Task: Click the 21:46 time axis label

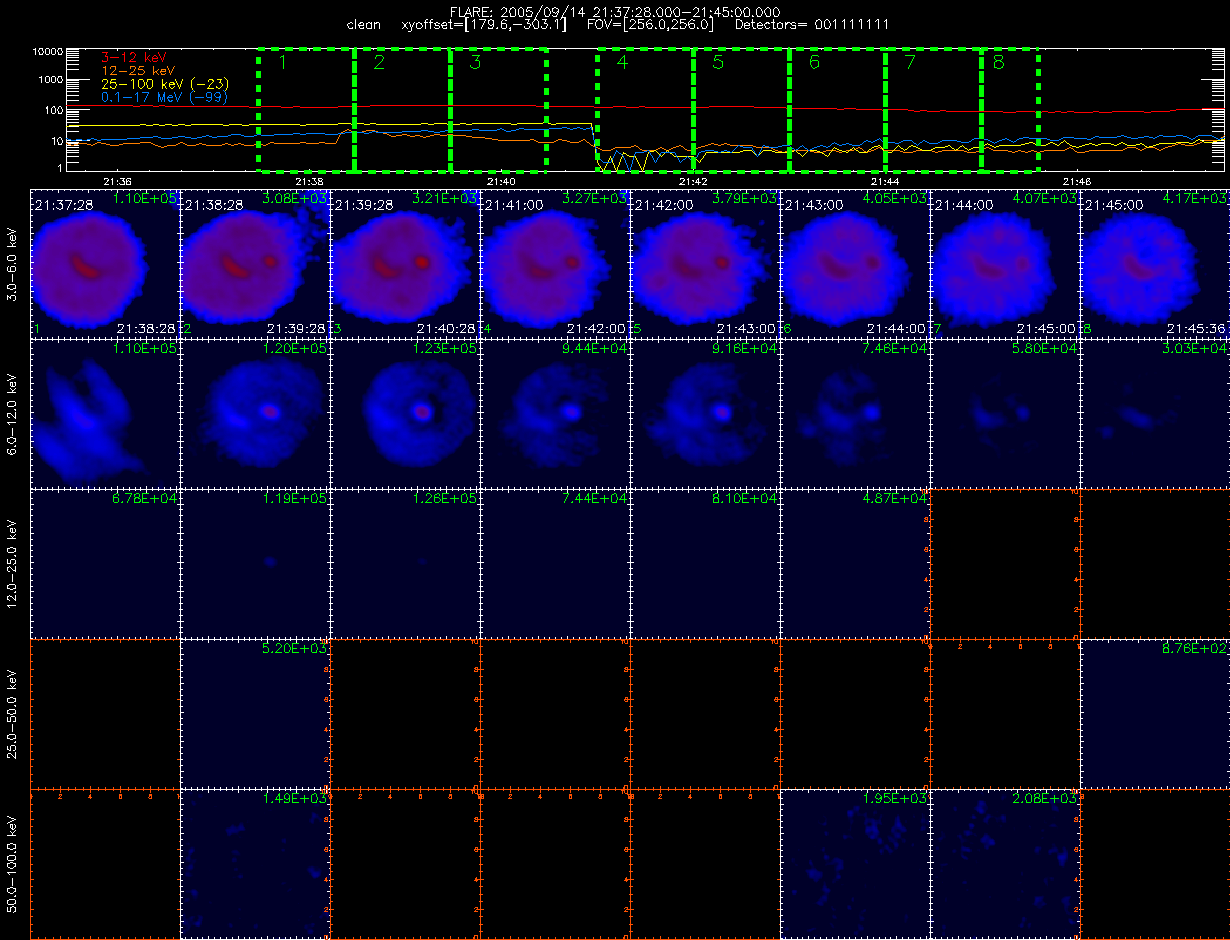Action: (x=1077, y=181)
